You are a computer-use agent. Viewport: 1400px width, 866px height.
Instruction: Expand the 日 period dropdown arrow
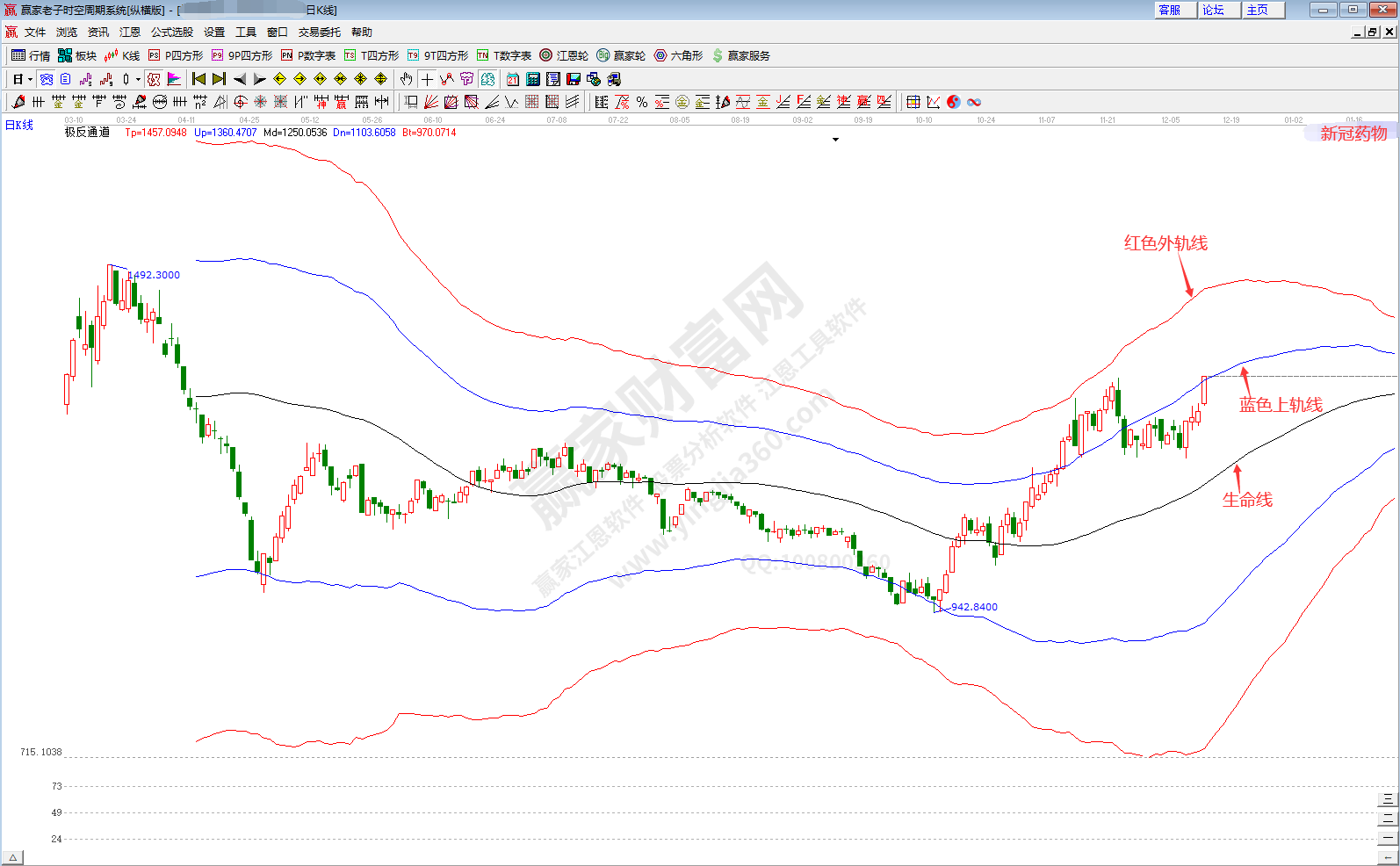30,79
